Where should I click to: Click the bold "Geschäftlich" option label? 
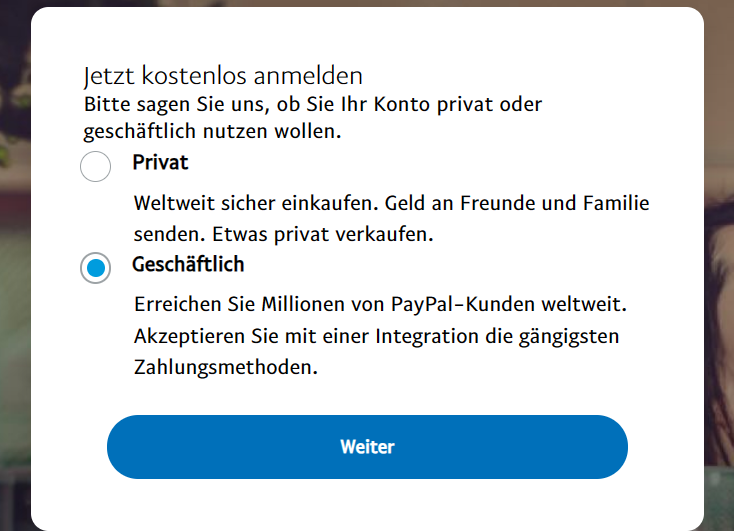188,265
